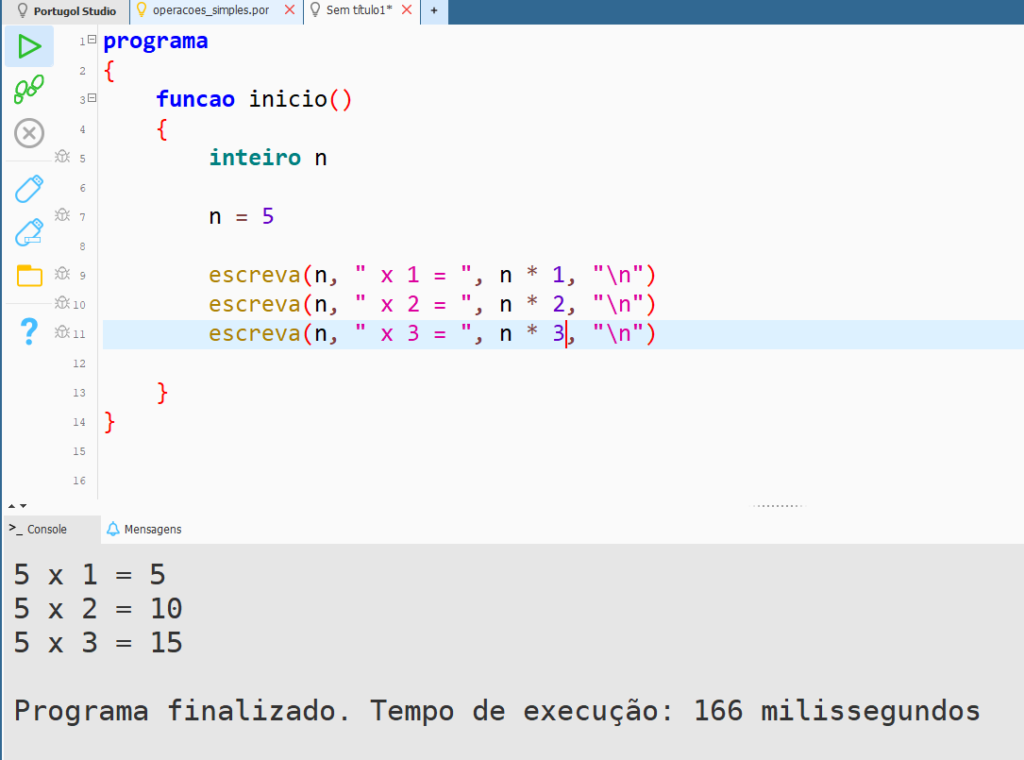Click the dotted divider handle above the console

coord(778,506)
